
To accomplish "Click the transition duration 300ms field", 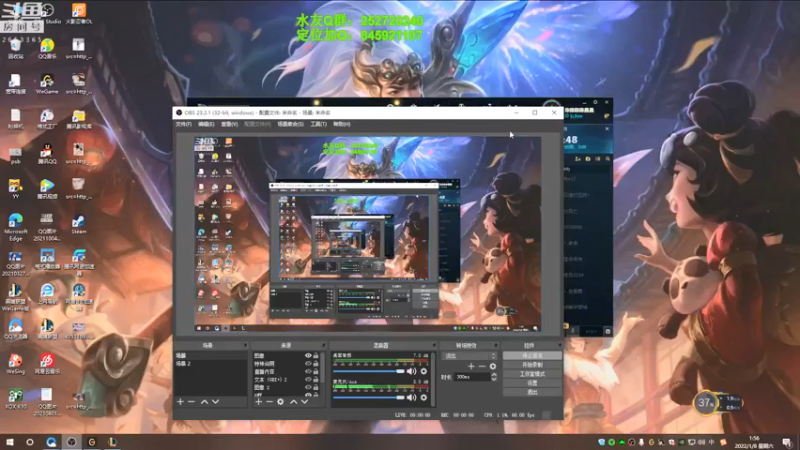I will (x=472, y=377).
